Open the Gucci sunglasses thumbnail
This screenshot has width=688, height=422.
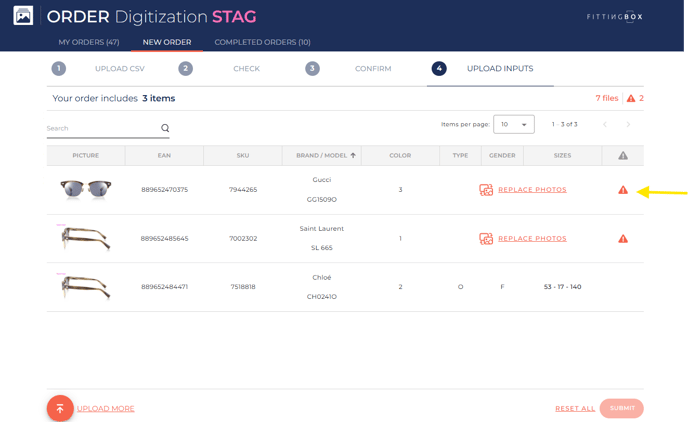pos(86,190)
